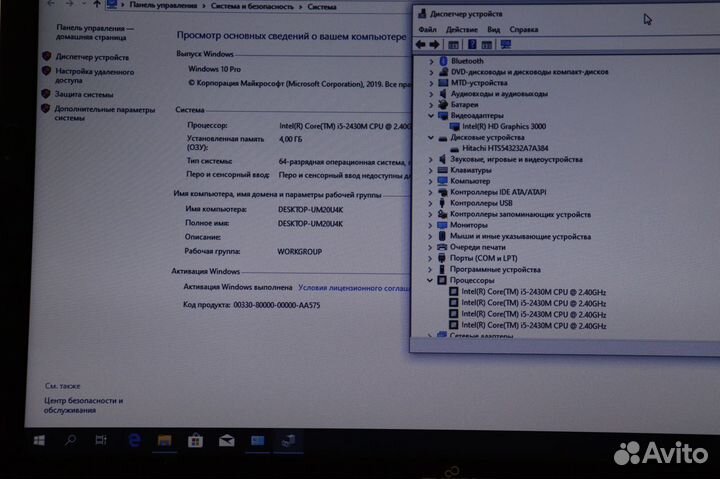The height and width of the screenshot is (479, 720).
Task: Expand Аудиовходы и аудиовыходы
Action: click(x=431, y=94)
